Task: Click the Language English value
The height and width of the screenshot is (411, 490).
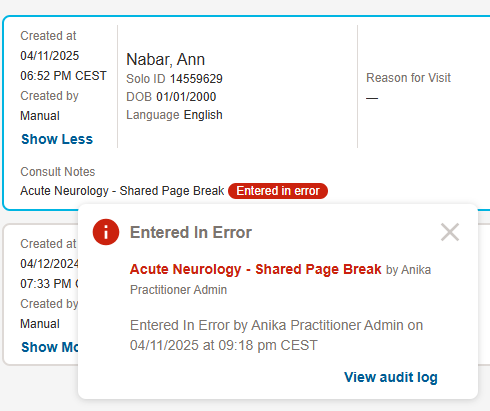Action: [203, 115]
